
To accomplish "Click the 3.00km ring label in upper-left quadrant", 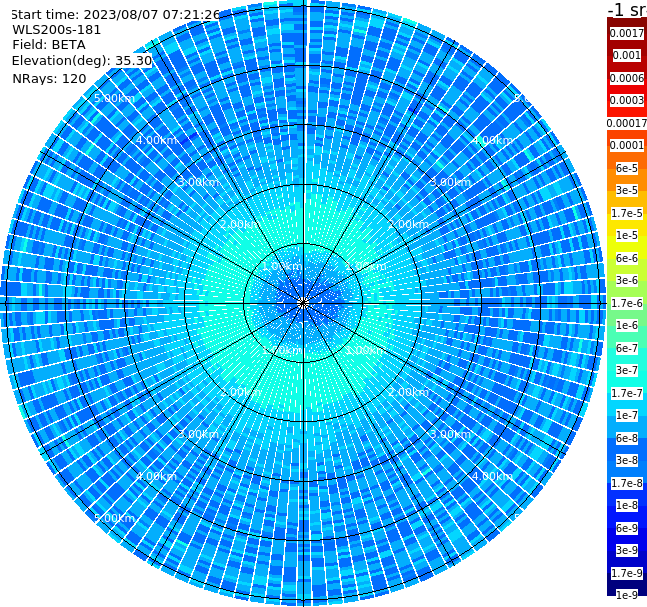I will (x=198, y=182).
